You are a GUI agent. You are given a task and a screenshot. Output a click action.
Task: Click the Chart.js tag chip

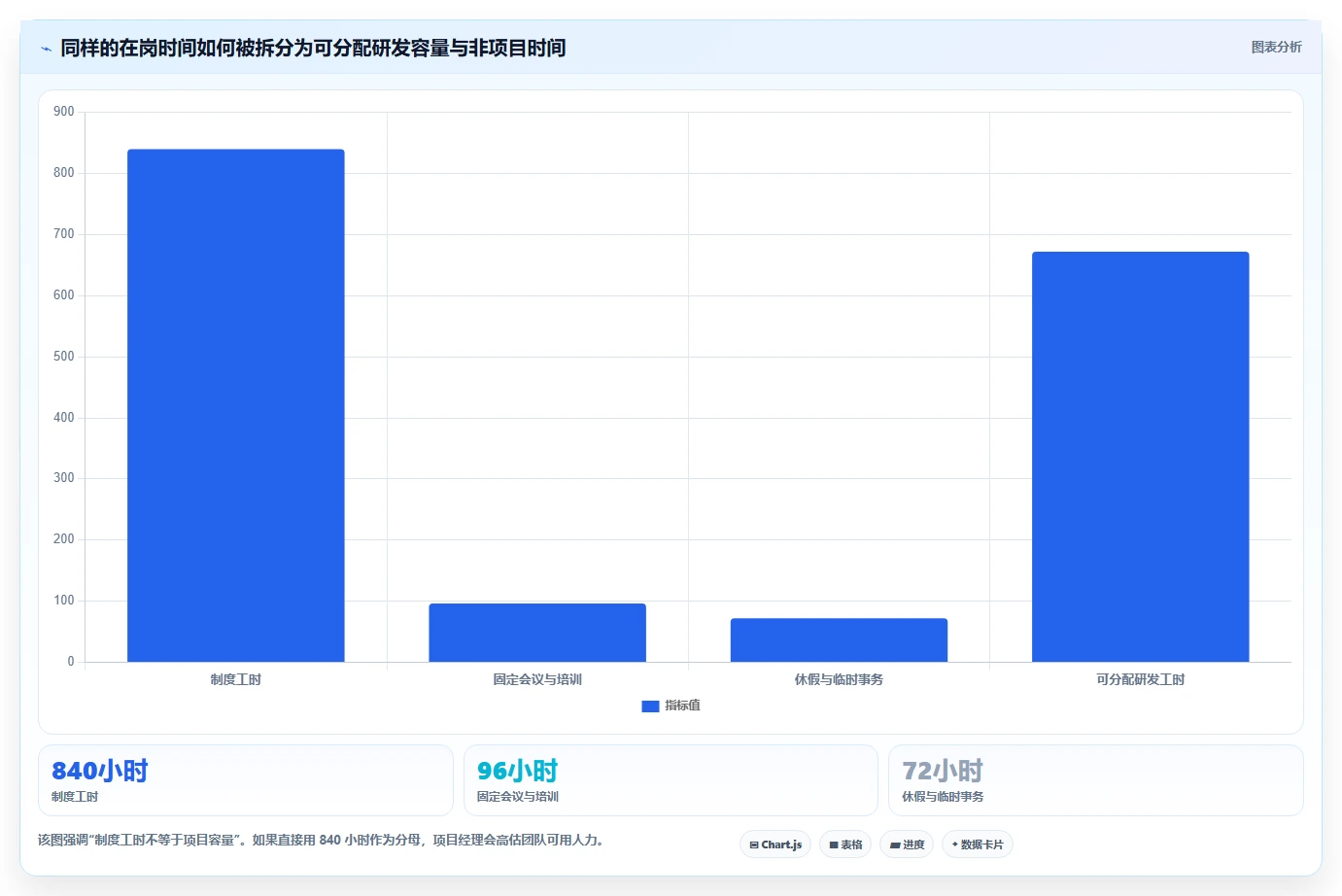click(775, 844)
